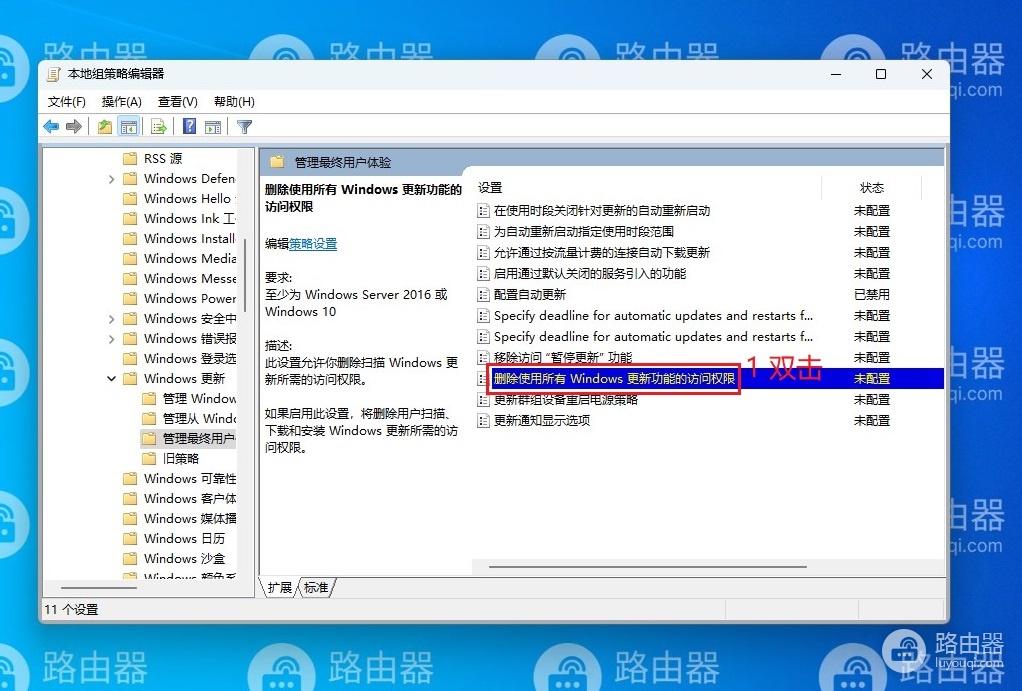The image size is (1022, 691).
Task: Click policy icon beside 更新通知显示选项
Action: (483, 420)
